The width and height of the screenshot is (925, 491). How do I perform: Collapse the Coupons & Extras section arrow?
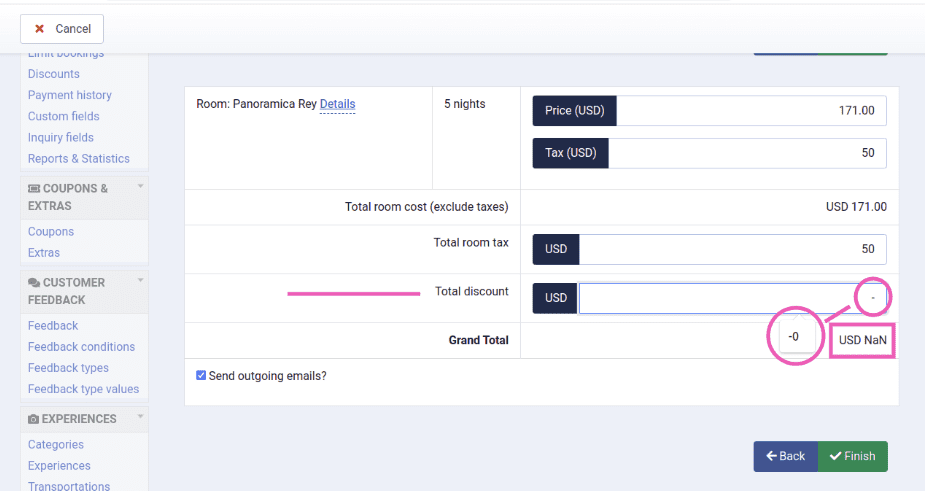(x=140, y=187)
